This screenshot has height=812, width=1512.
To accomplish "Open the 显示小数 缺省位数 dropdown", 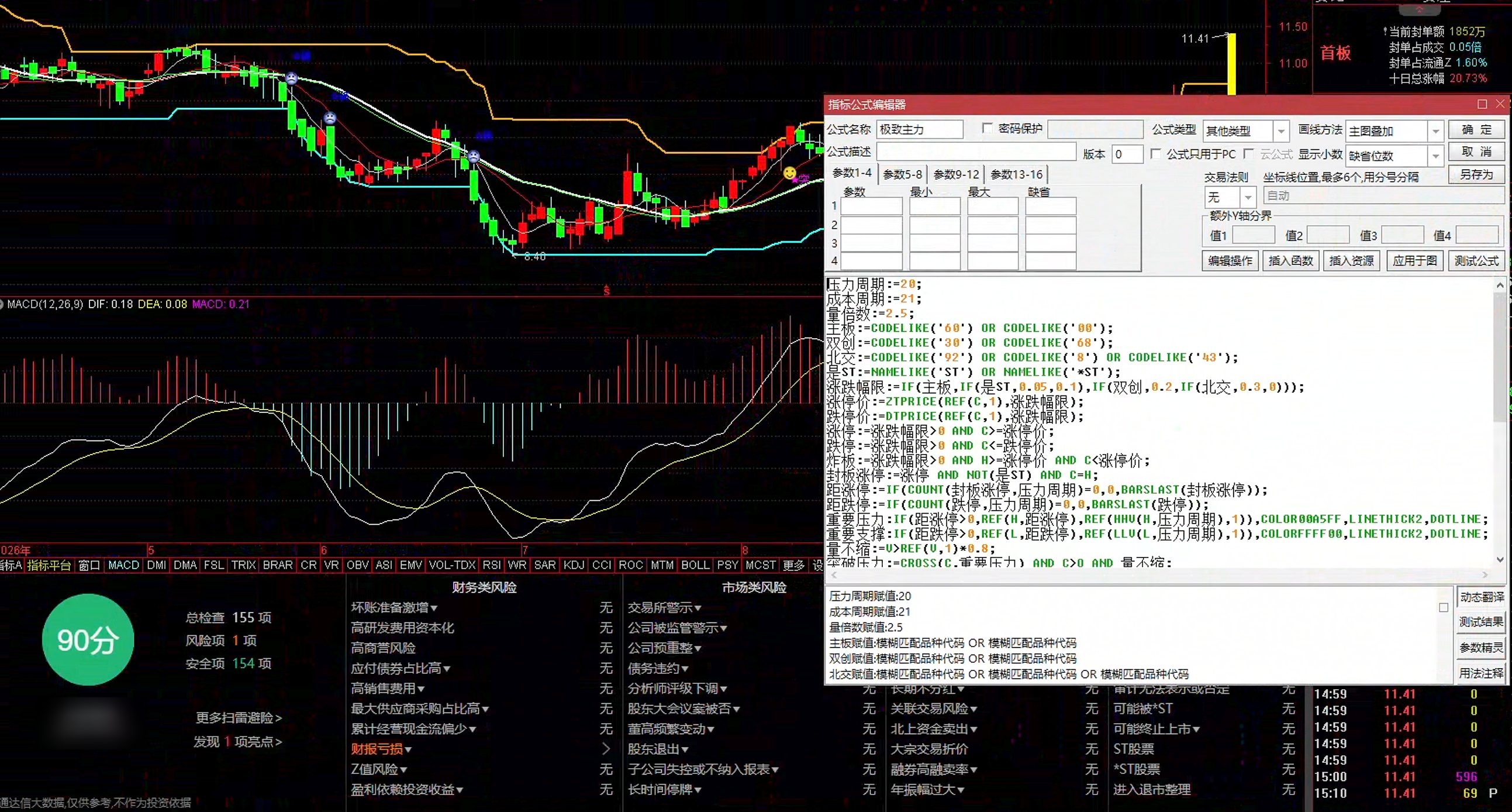I will 1435,156.
